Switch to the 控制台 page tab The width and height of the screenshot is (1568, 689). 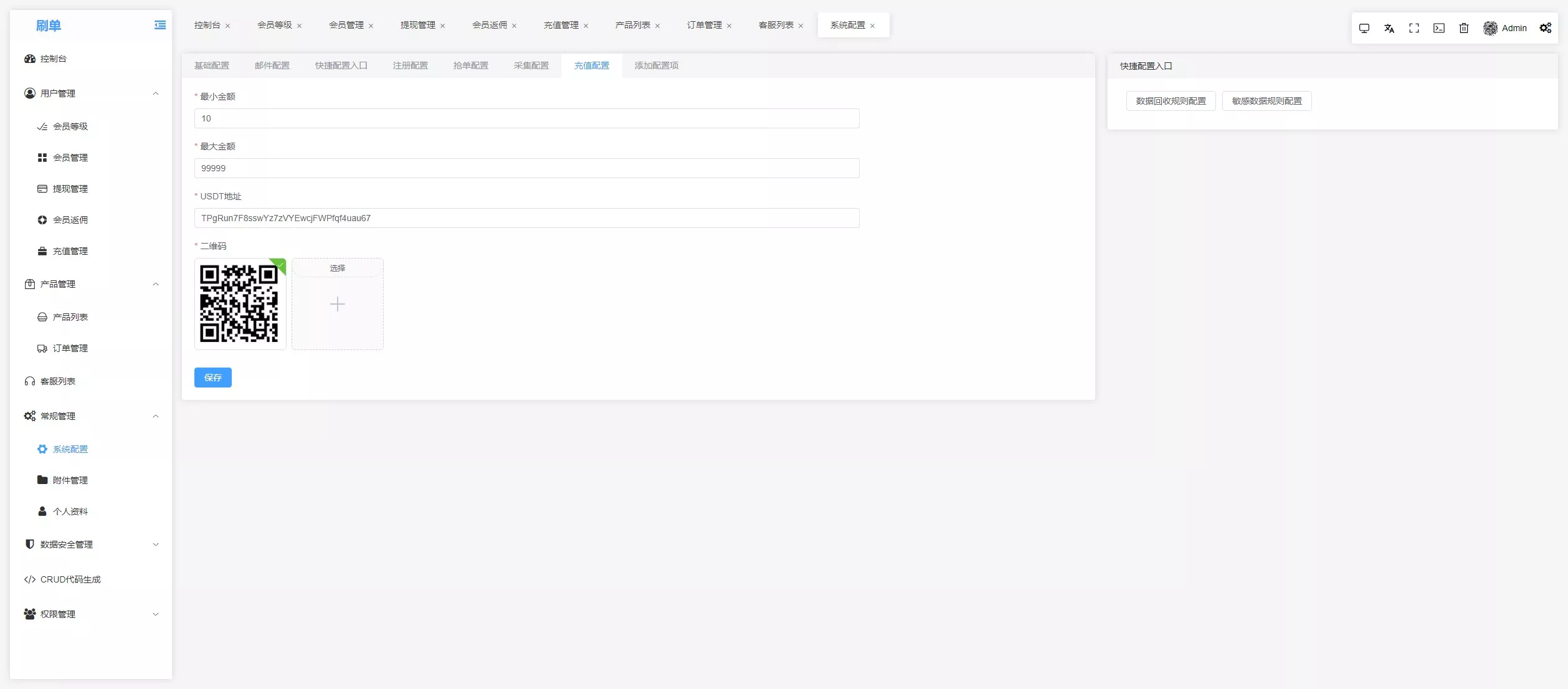[x=207, y=25]
